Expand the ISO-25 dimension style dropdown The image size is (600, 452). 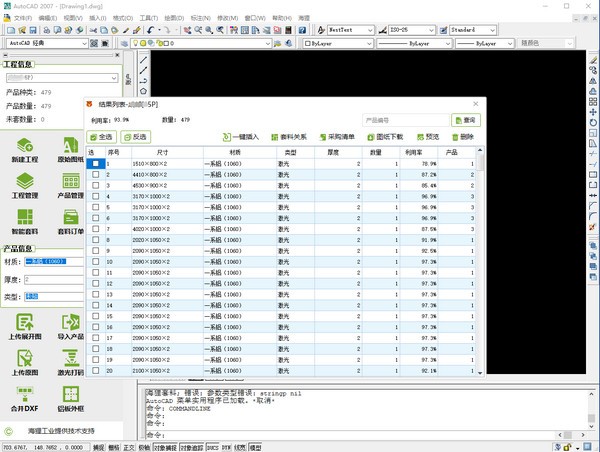(x=421, y=31)
